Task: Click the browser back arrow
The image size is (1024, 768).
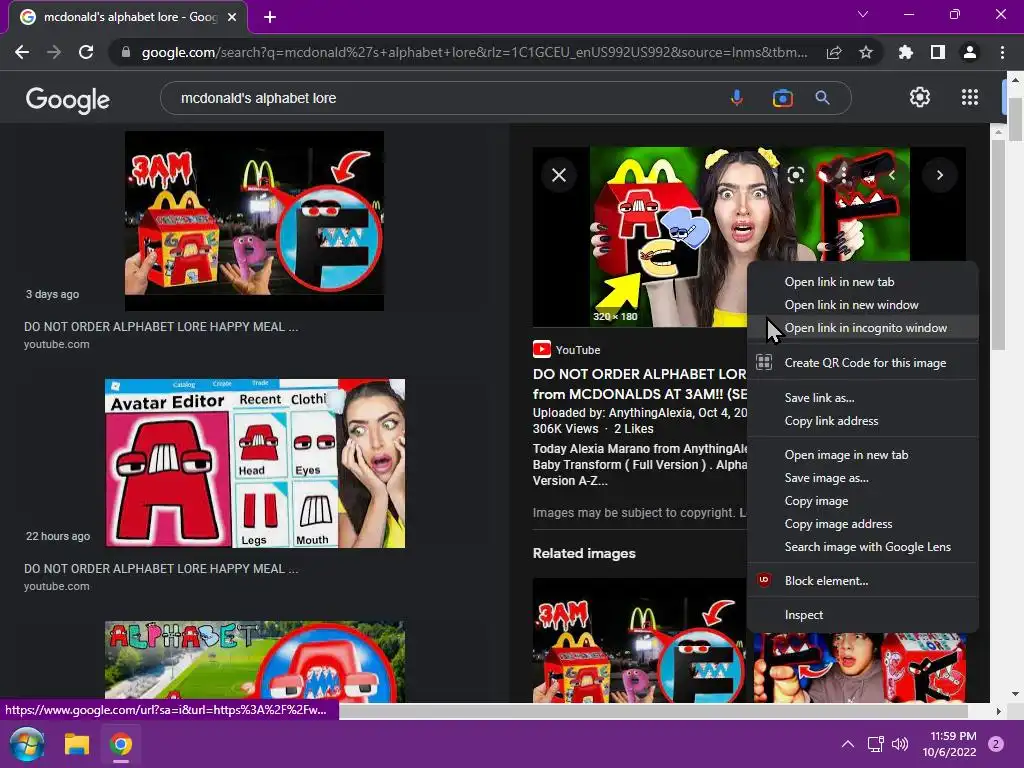Action: 22,52
